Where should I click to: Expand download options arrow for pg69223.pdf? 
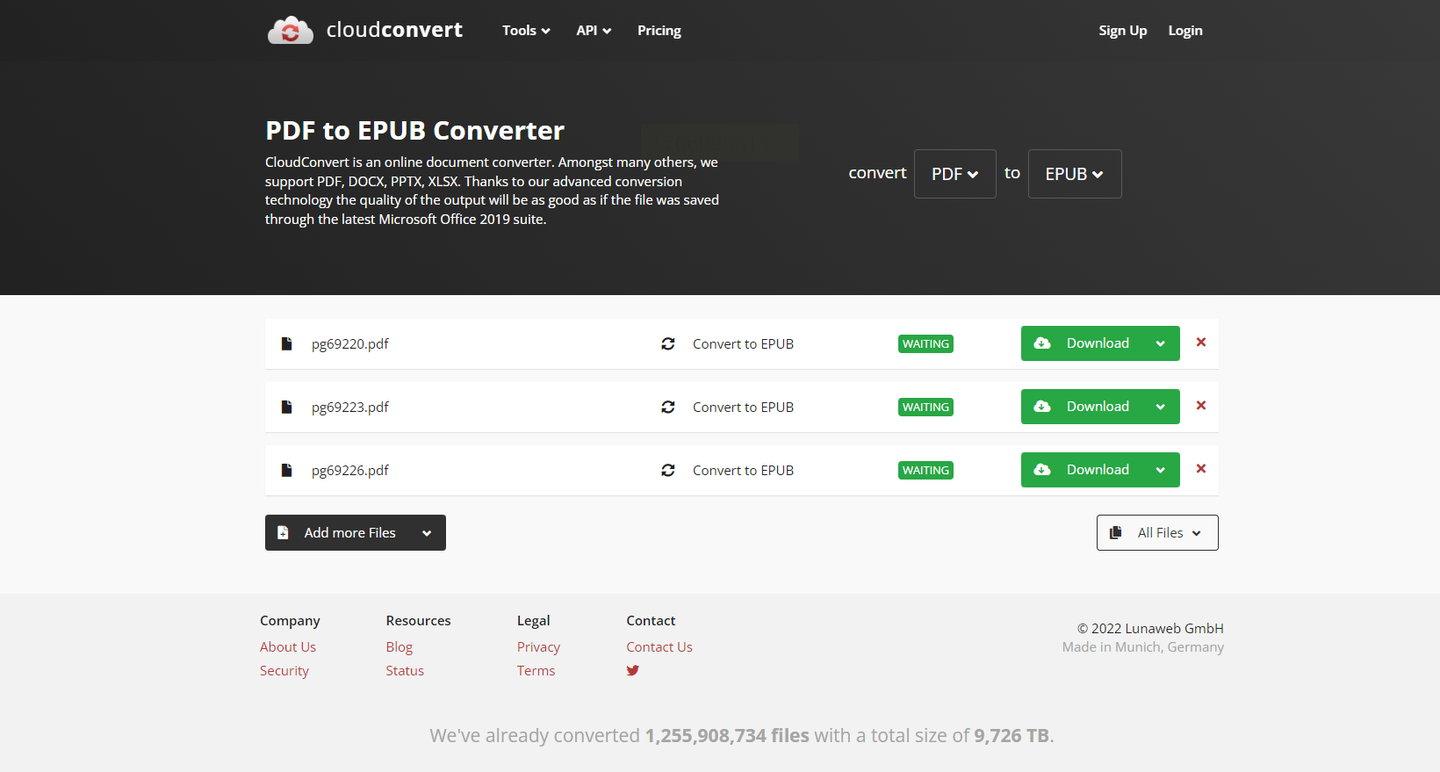[1161, 406]
